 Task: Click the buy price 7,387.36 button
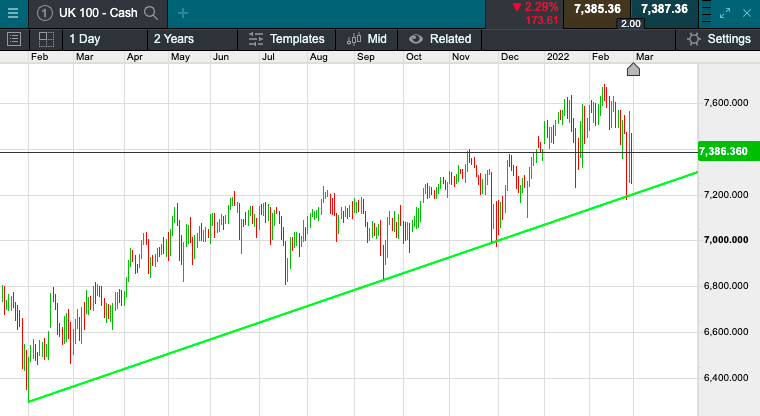[664, 9]
